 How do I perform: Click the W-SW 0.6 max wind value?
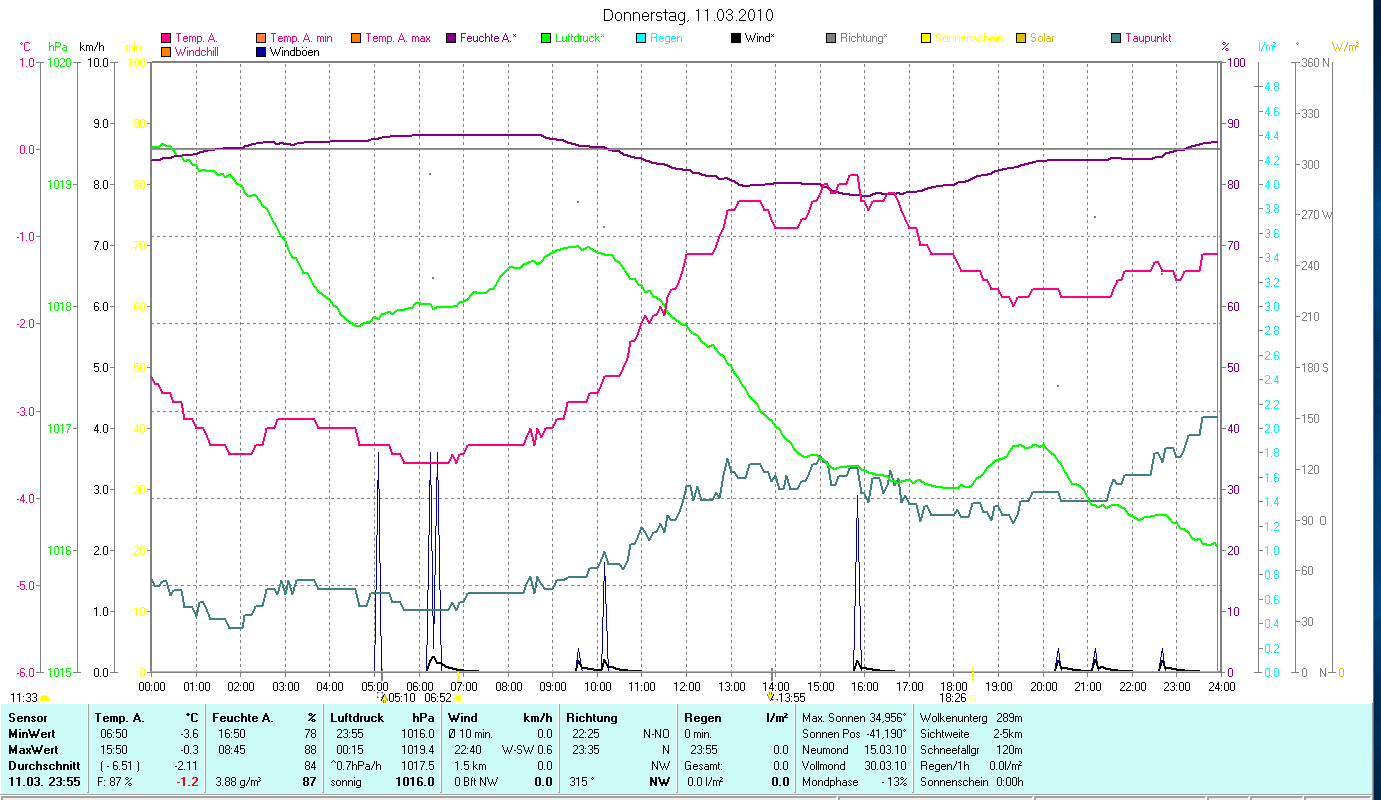[x=527, y=748]
